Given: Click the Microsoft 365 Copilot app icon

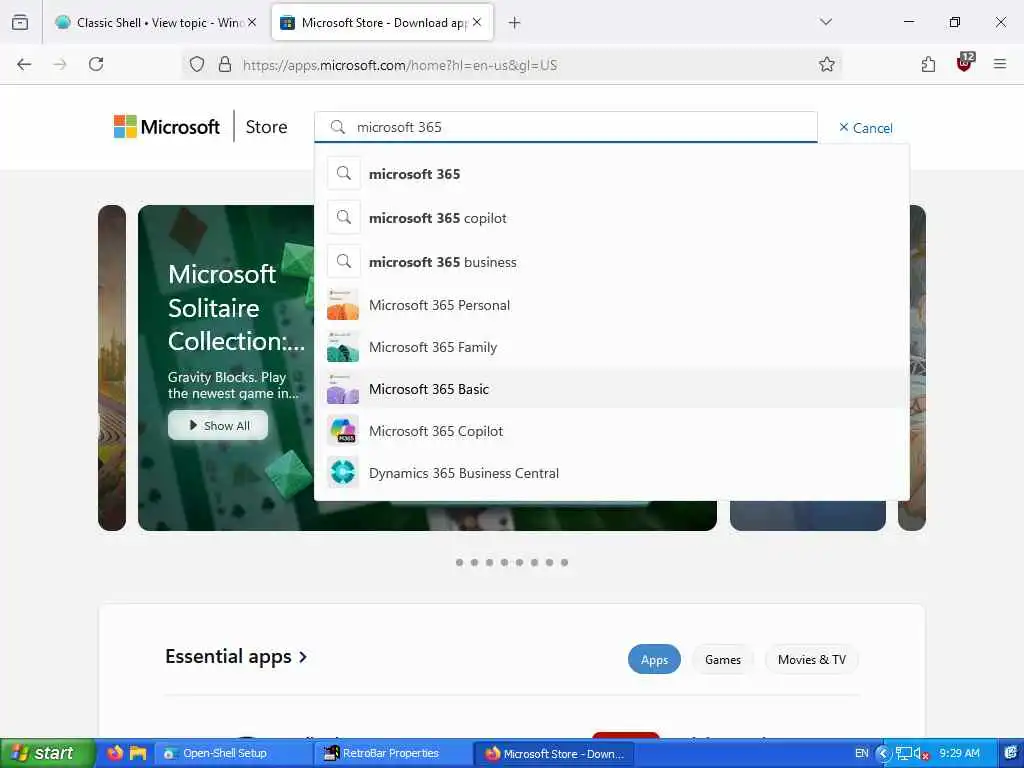Looking at the screenshot, I should (343, 430).
